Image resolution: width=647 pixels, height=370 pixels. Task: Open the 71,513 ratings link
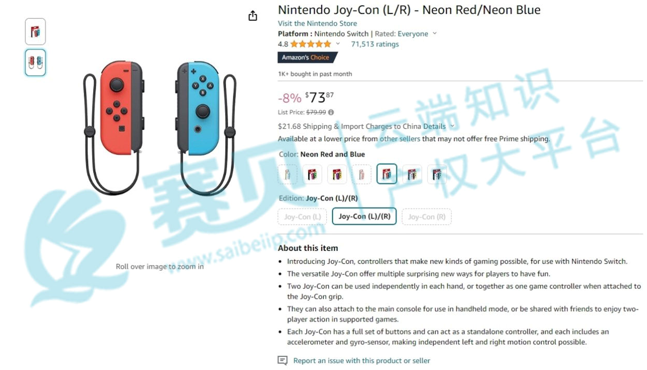pyautogui.click(x=375, y=44)
